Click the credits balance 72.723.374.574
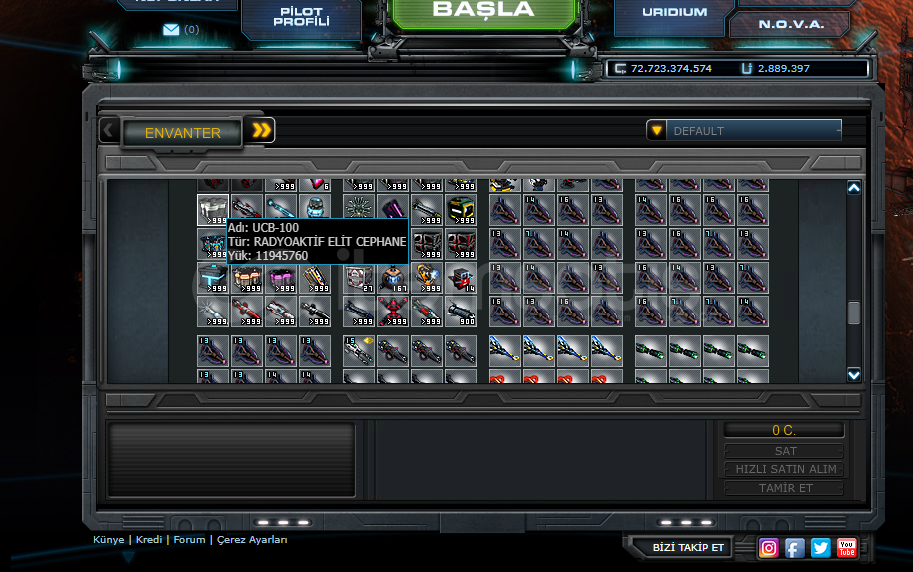913x572 pixels. (x=671, y=68)
